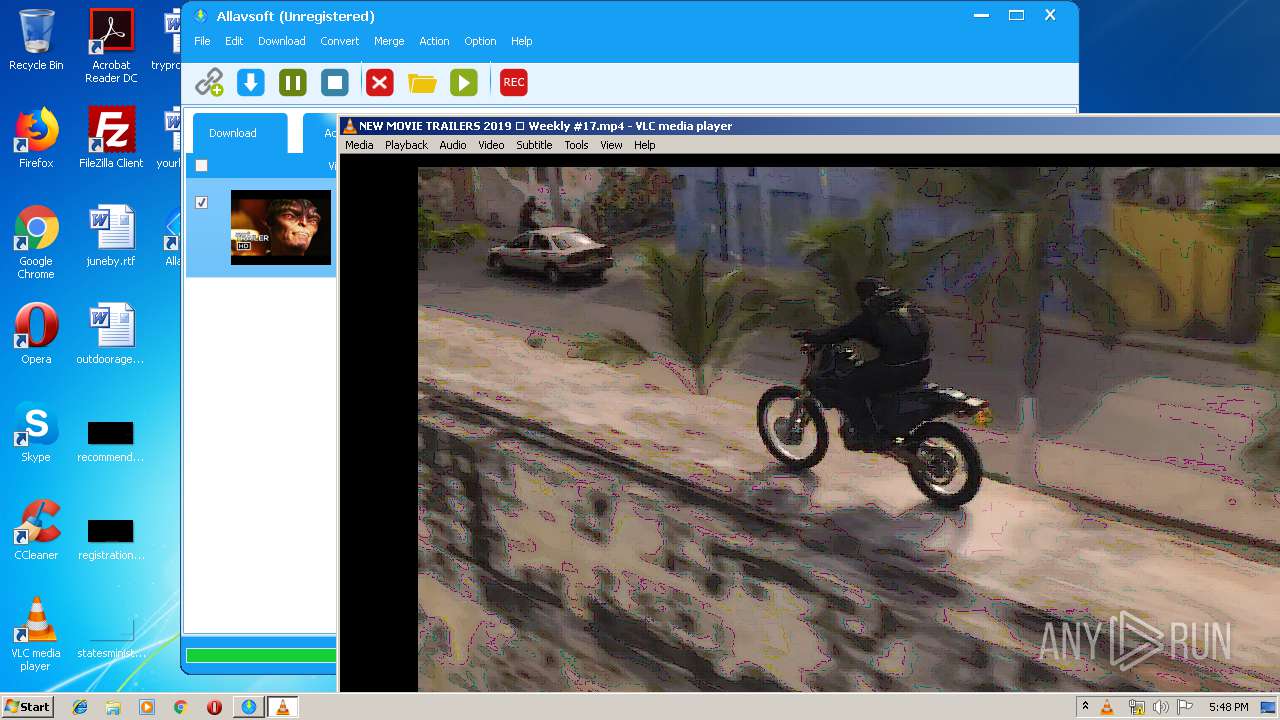
Task: Select the recommend file on the desktop
Action: (x=111, y=442)
